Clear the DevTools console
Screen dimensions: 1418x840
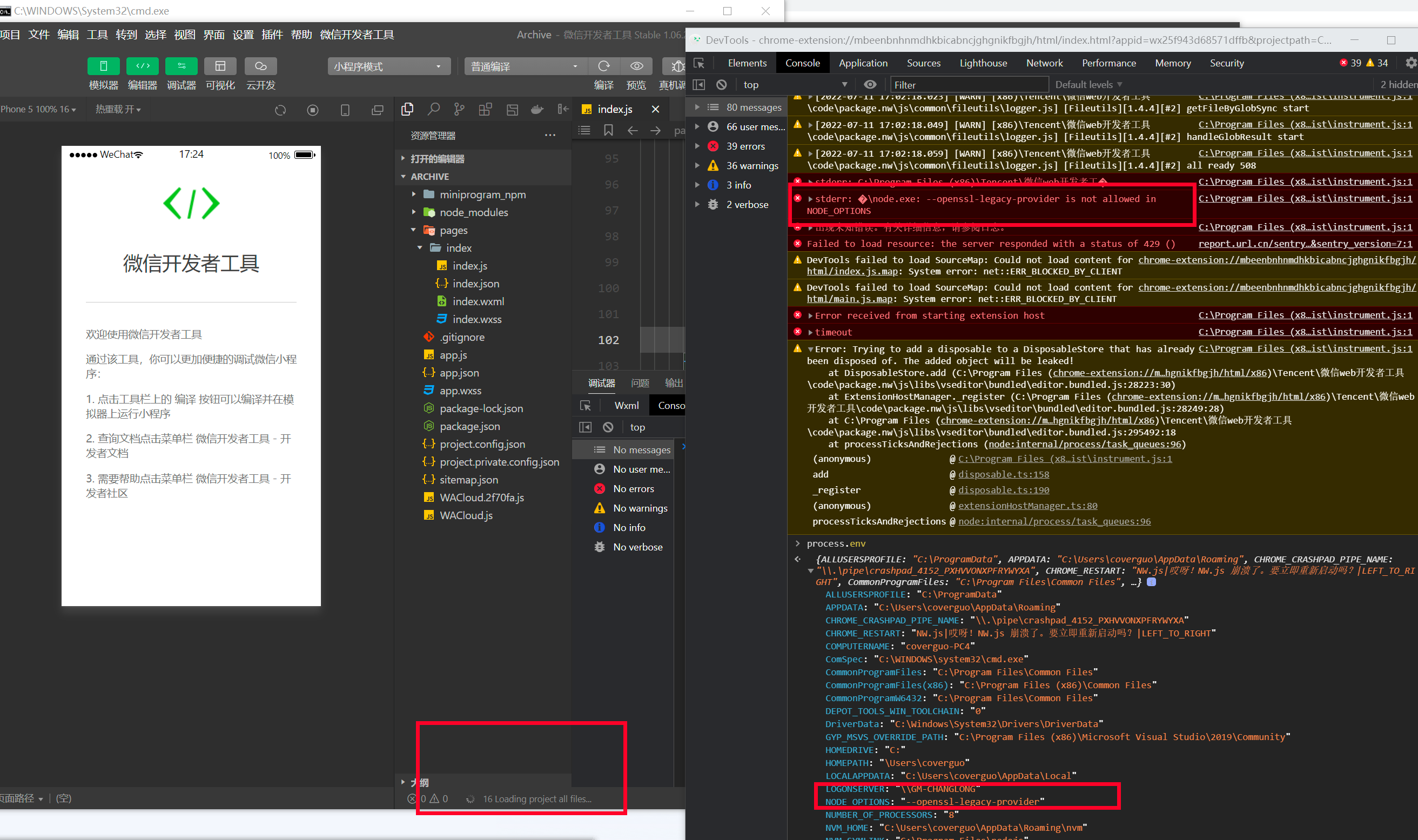tap(721, 85)
